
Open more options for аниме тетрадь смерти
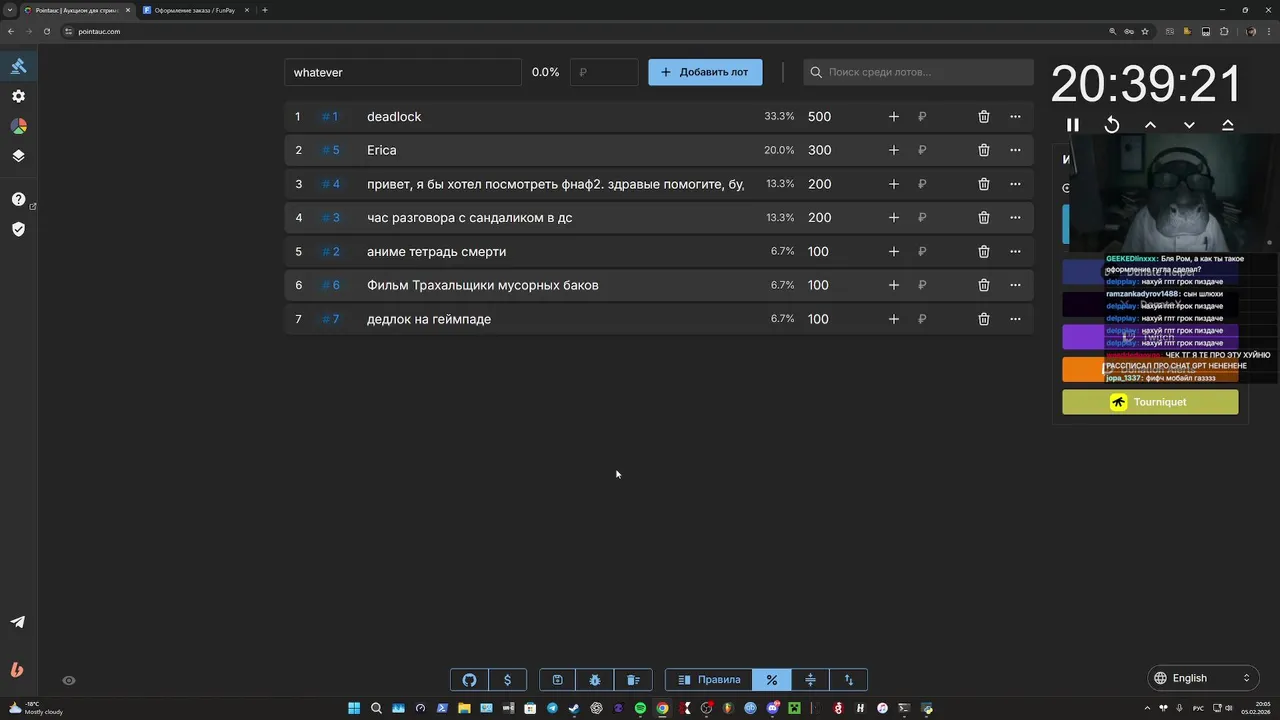coord(1015,252)
